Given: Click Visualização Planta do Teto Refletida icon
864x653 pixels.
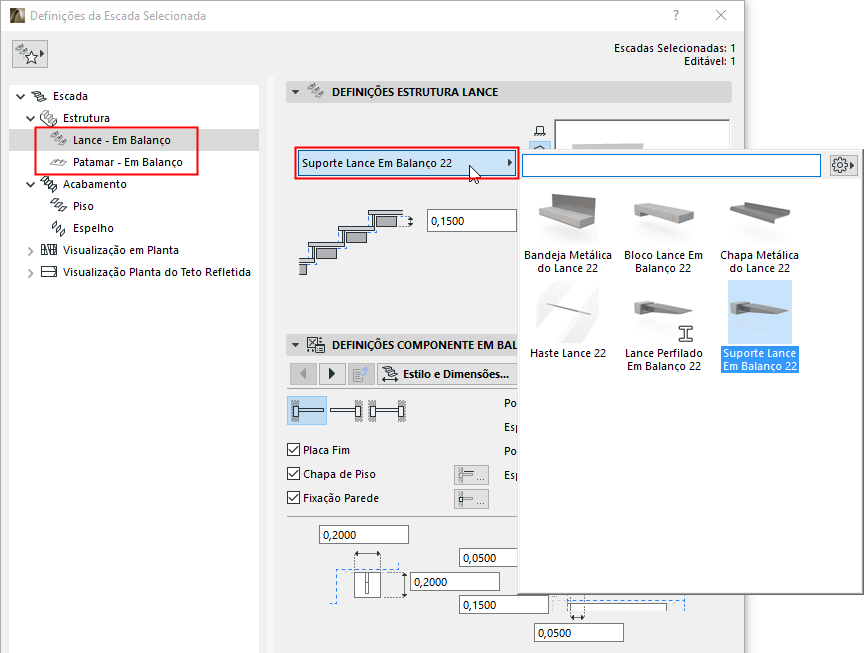Looking at the screenshot, I should pos(48,272).
